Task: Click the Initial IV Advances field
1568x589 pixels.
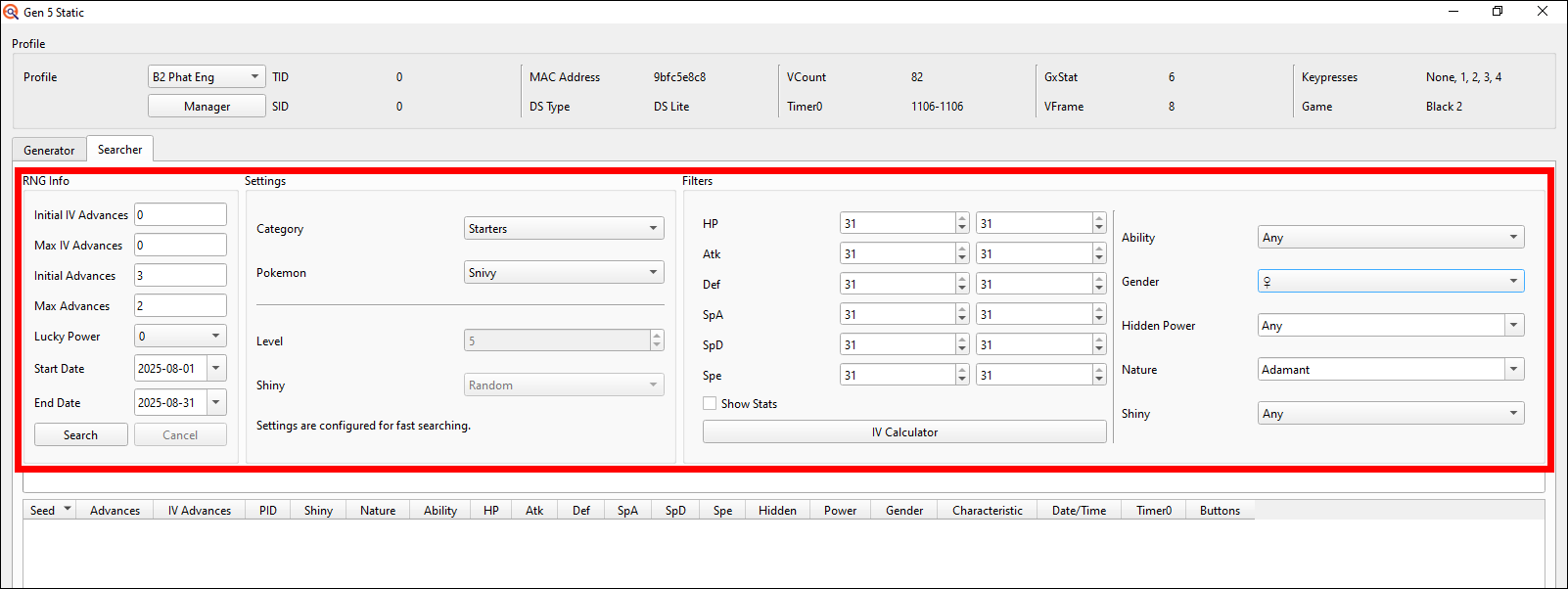Action: point(180,214)
